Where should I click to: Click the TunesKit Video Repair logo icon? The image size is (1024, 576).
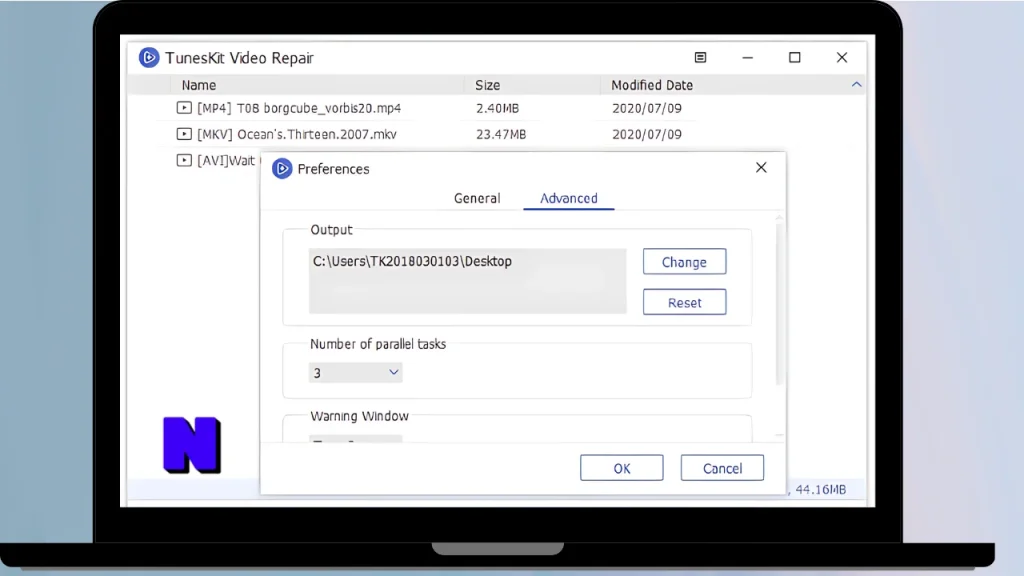pos(149,57)
